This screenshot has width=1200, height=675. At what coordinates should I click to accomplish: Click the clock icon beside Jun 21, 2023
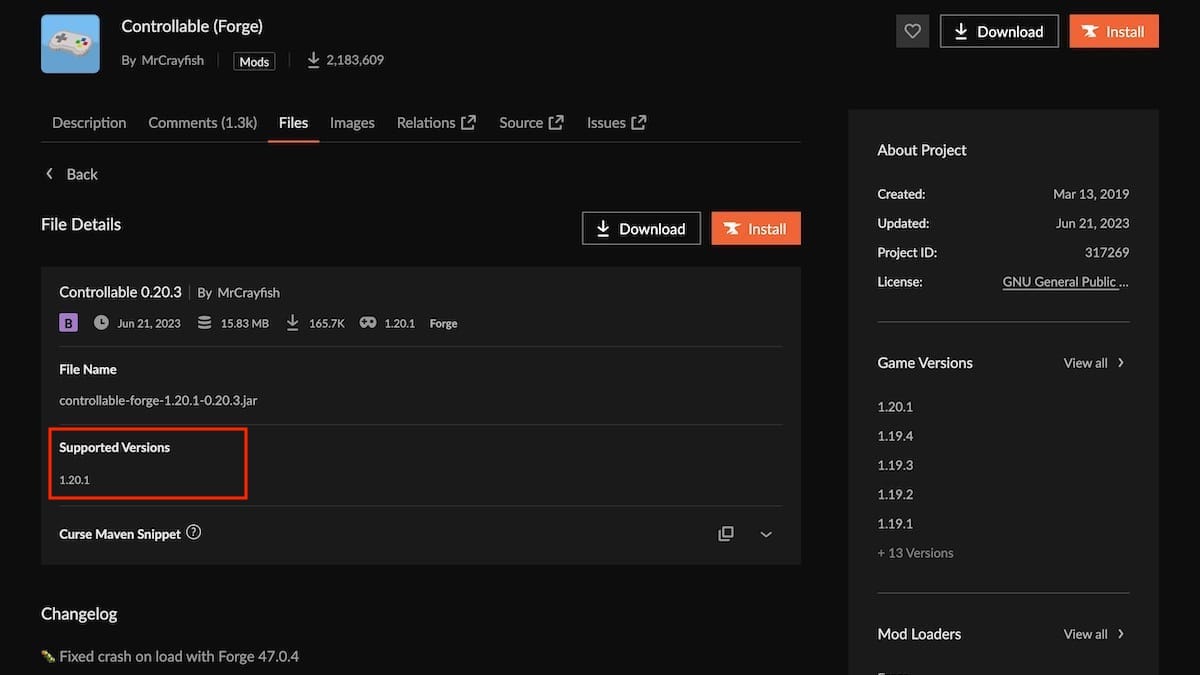click(101, 323)
